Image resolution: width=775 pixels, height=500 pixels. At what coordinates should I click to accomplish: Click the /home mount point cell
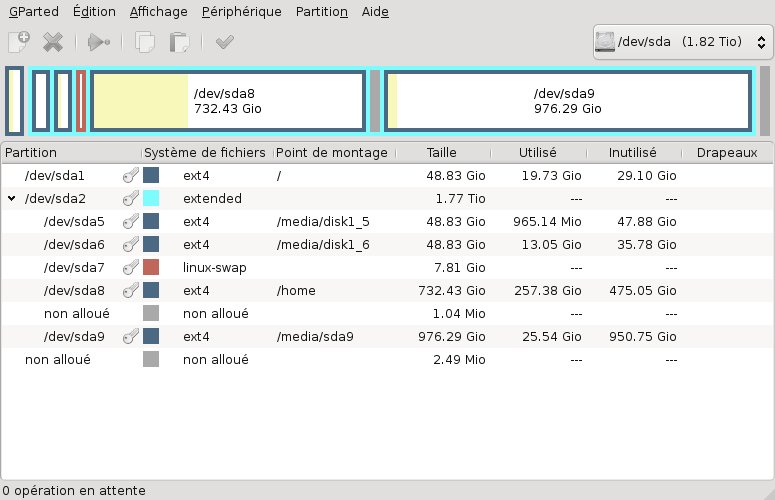(x=296, y=291)
